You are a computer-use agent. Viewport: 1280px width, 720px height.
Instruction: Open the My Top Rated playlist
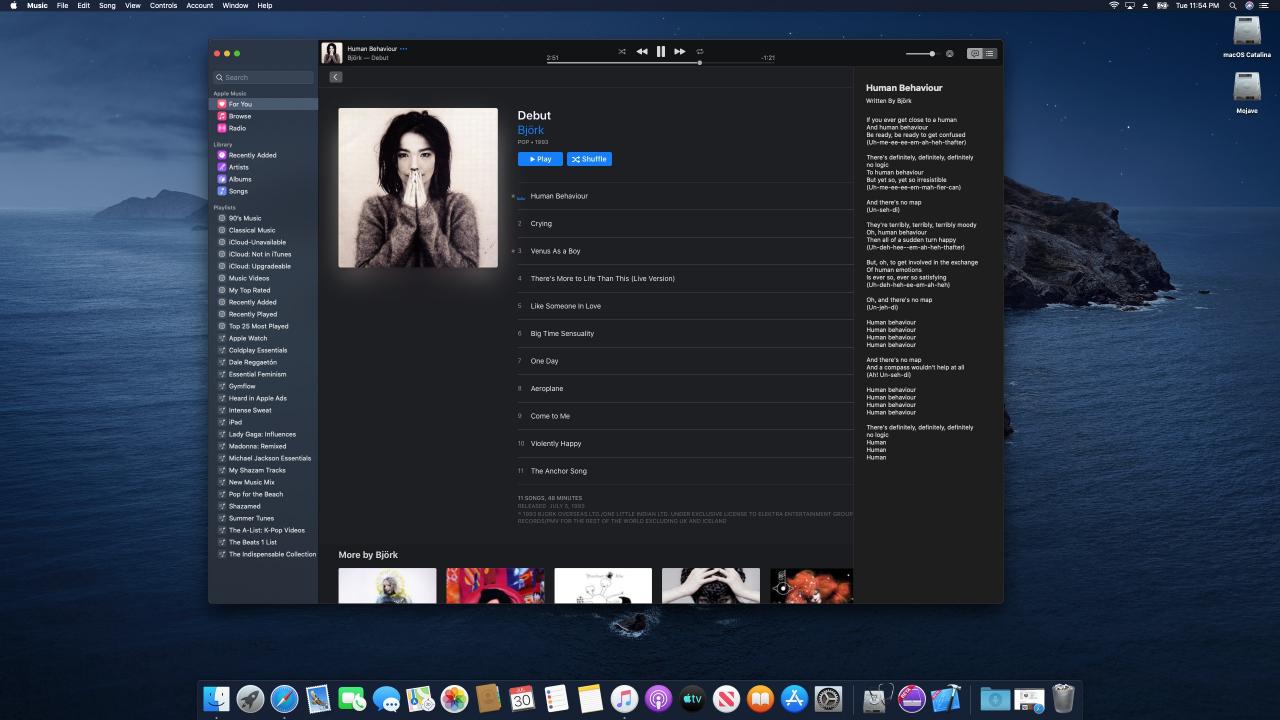point(263,290)
